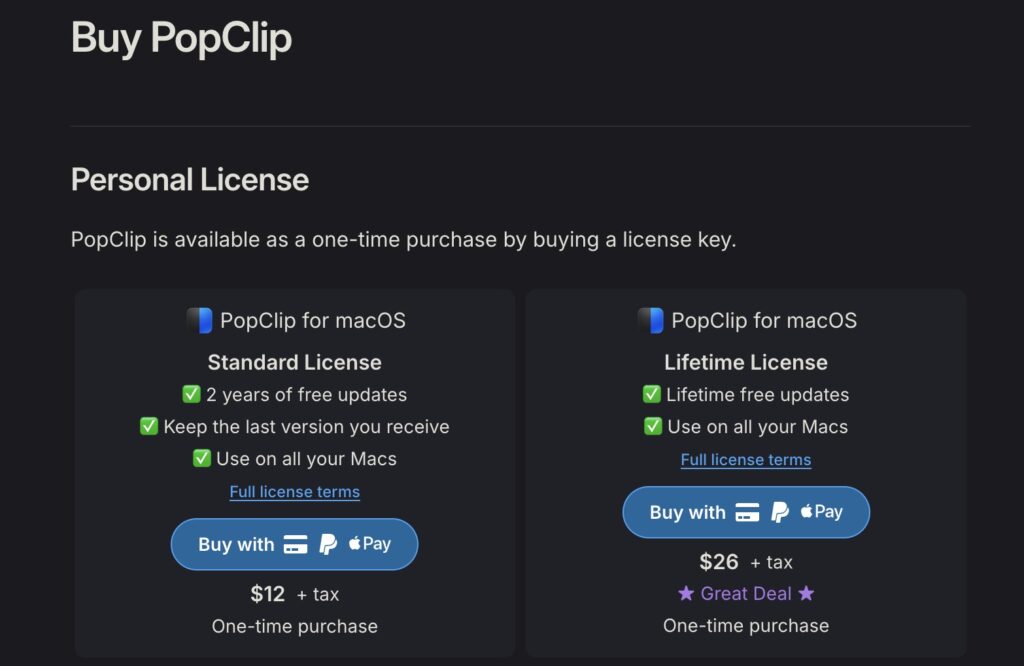Click the PopClip logo in Lifetime License card
The height and width of the screenshot is (666, 1024).
pyautogui.click(x=650, y=321)
